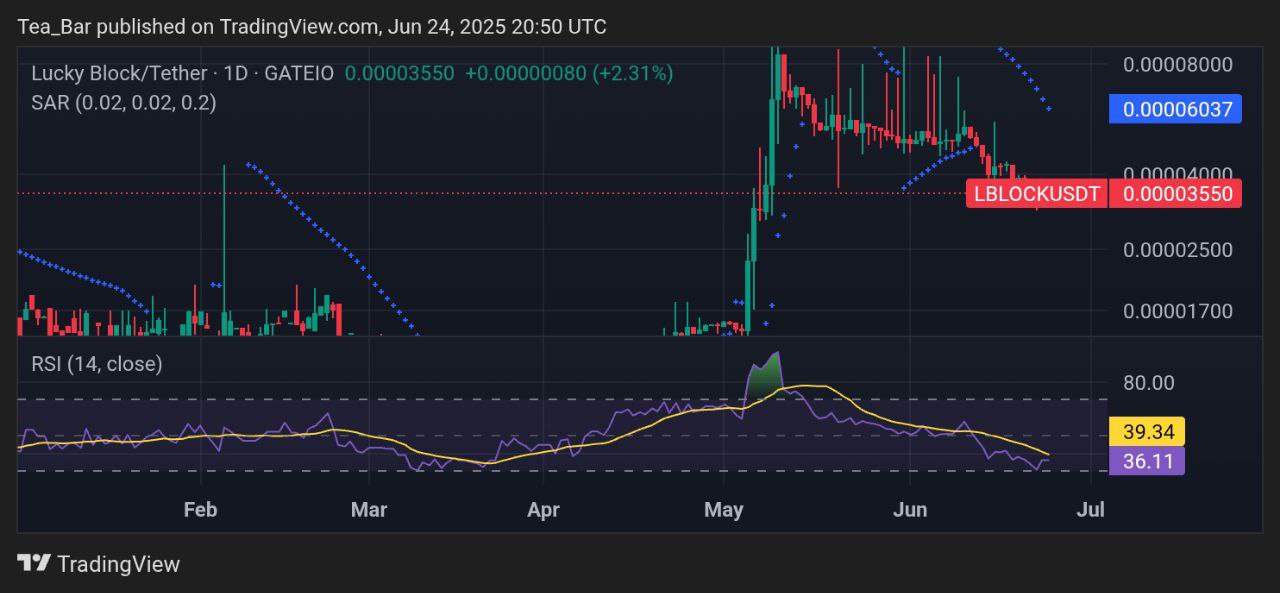This screenshot has width=1280, height=593.
Task: Click the May label on time axis
Action: [x=724, y=510]
